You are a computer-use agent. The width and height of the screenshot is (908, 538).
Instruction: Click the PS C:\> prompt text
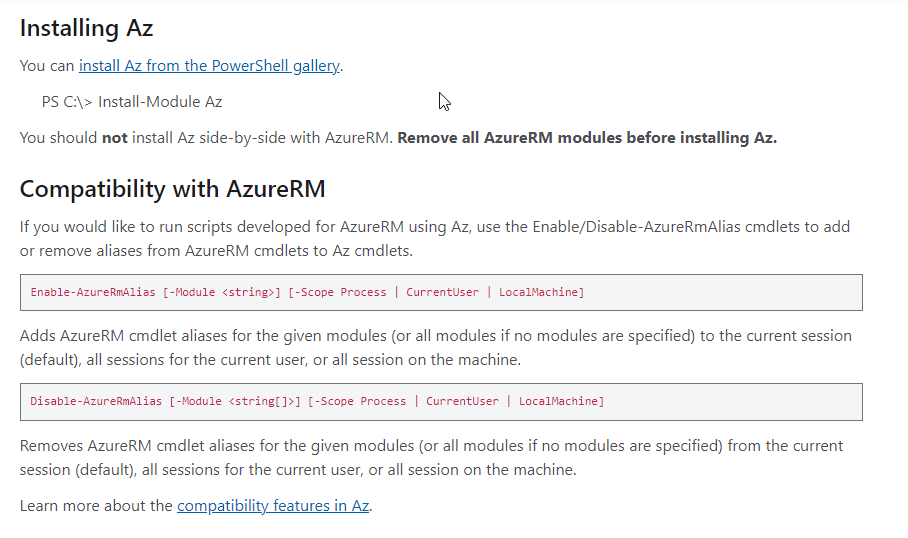[x=67, y=102]
